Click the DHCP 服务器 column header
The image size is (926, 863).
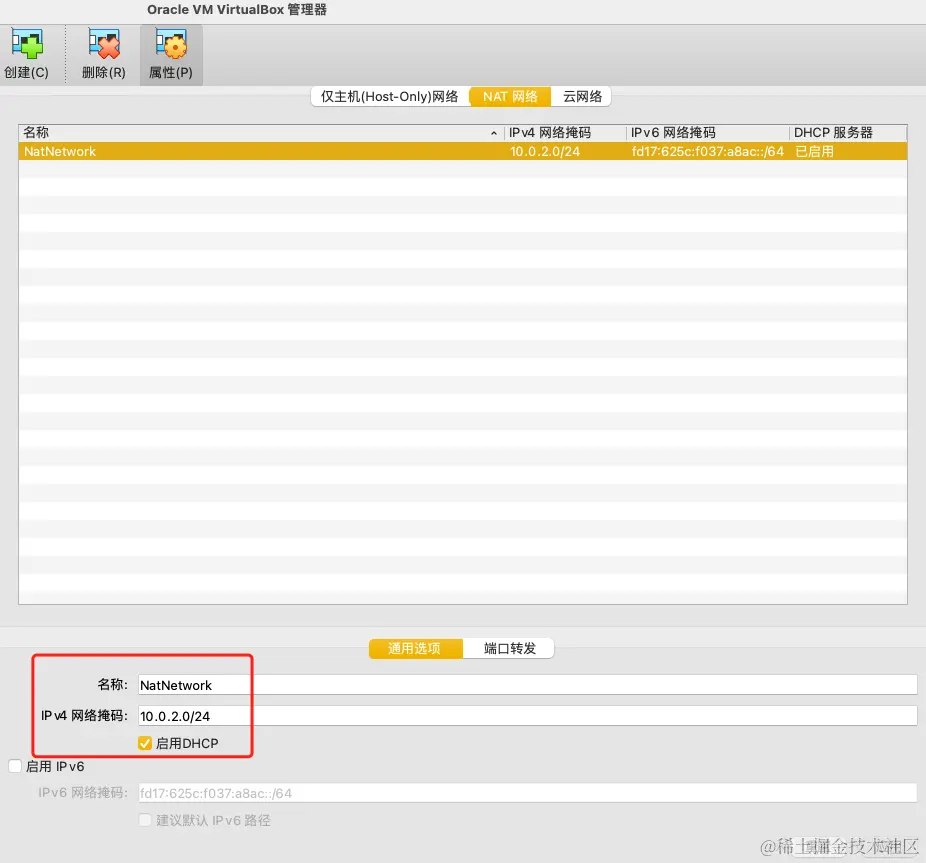click(848, 132)
